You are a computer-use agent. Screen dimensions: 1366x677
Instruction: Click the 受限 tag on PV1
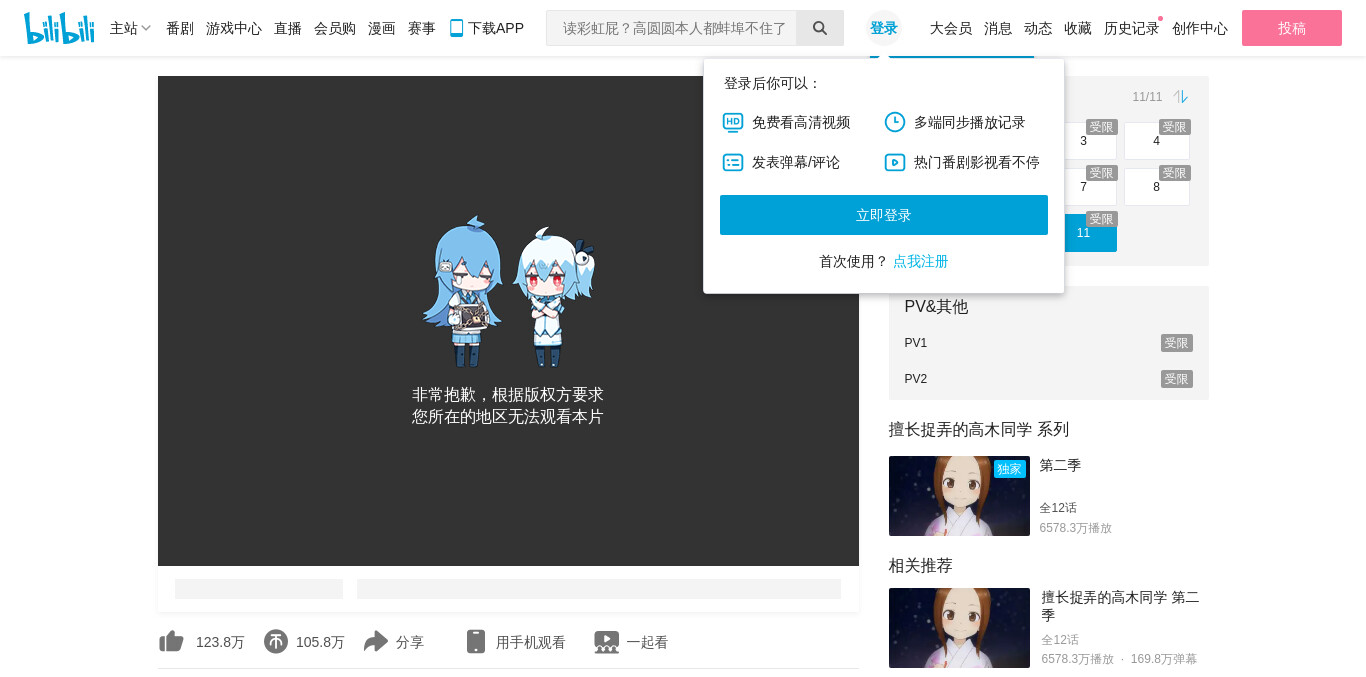[x=1177, y=343]
